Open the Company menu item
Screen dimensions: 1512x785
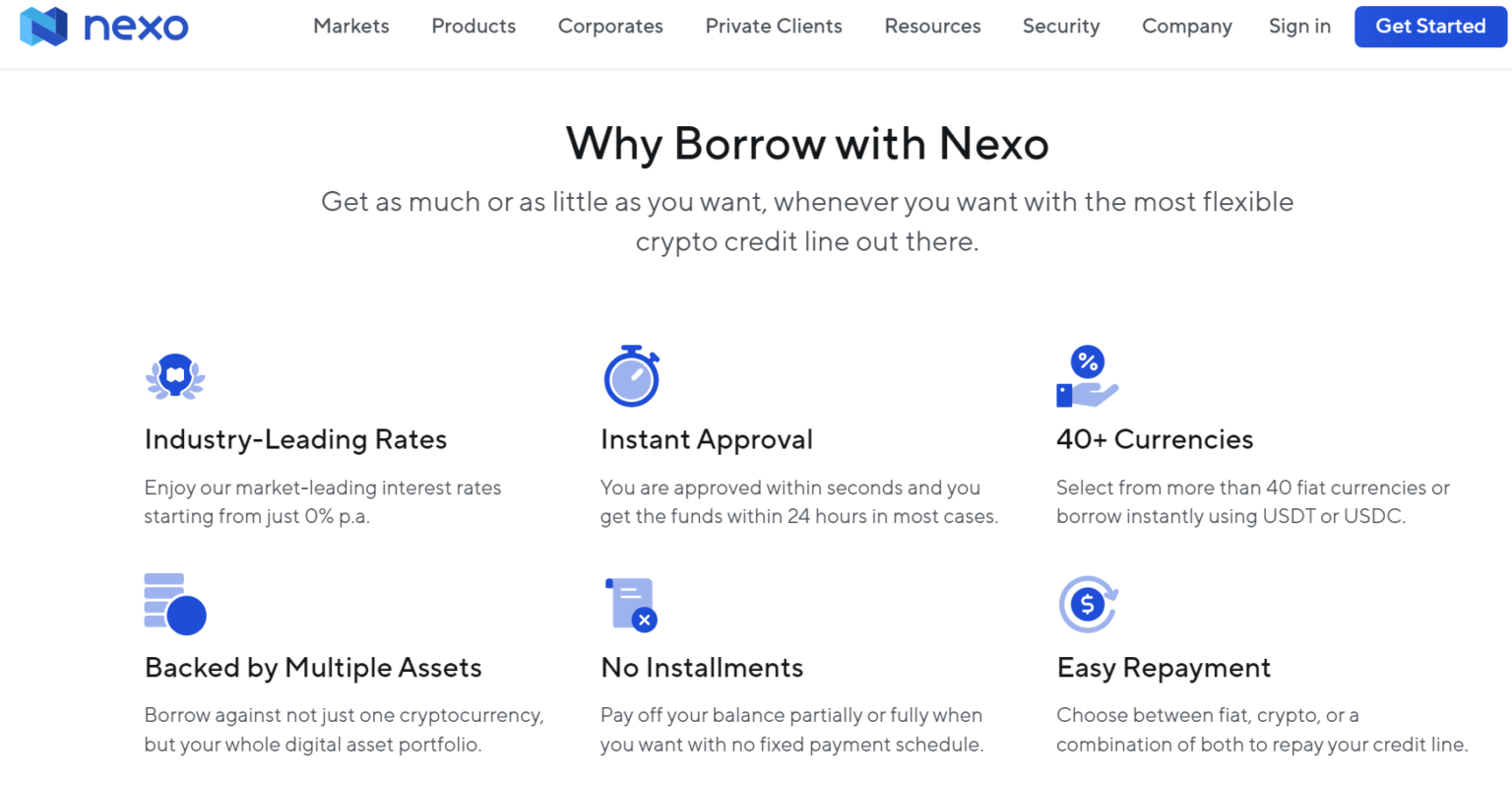click(x=1187, y=27)
